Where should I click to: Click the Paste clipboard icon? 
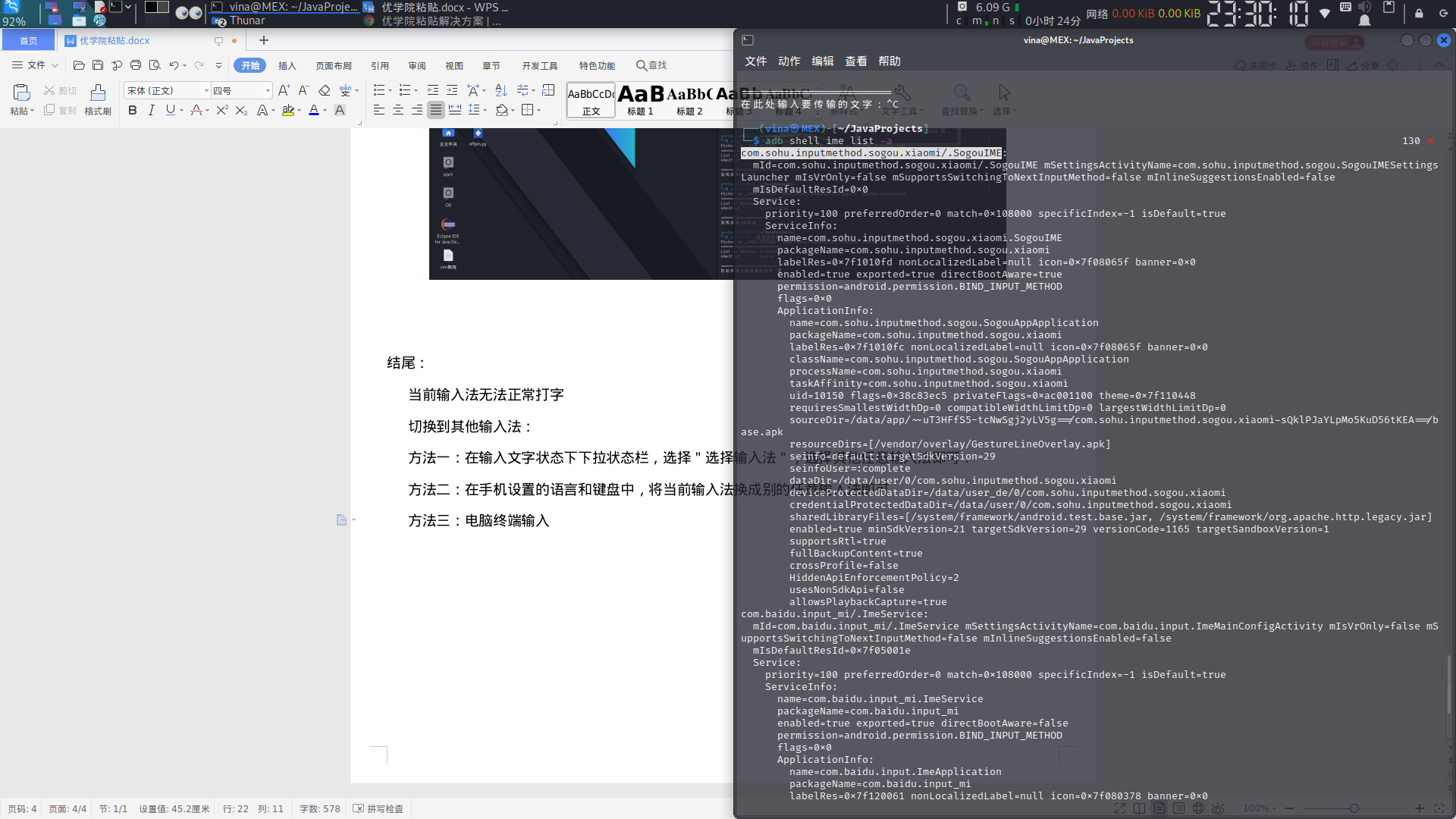click(21, 93)
